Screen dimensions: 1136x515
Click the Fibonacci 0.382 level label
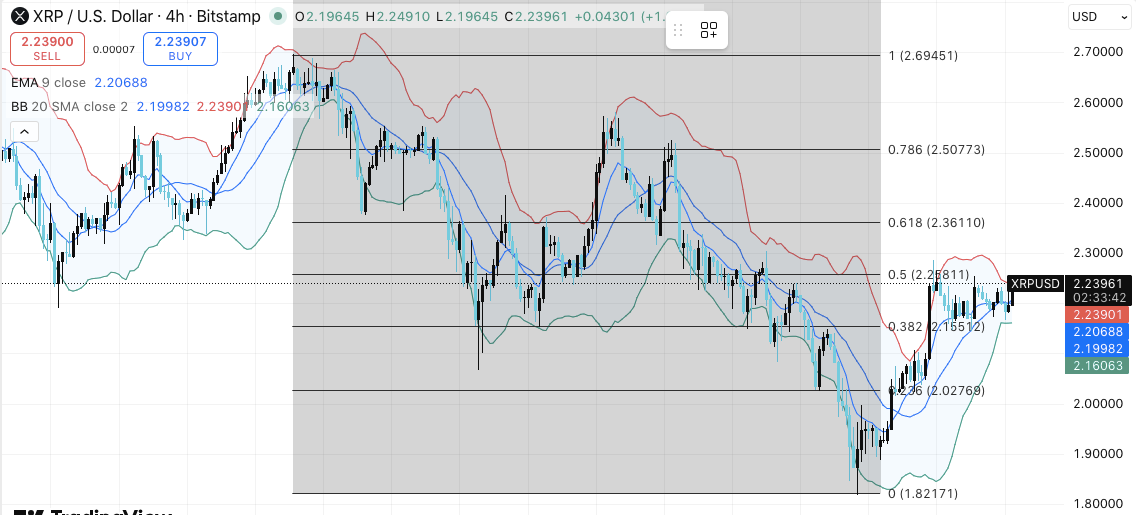click(936, 327)
